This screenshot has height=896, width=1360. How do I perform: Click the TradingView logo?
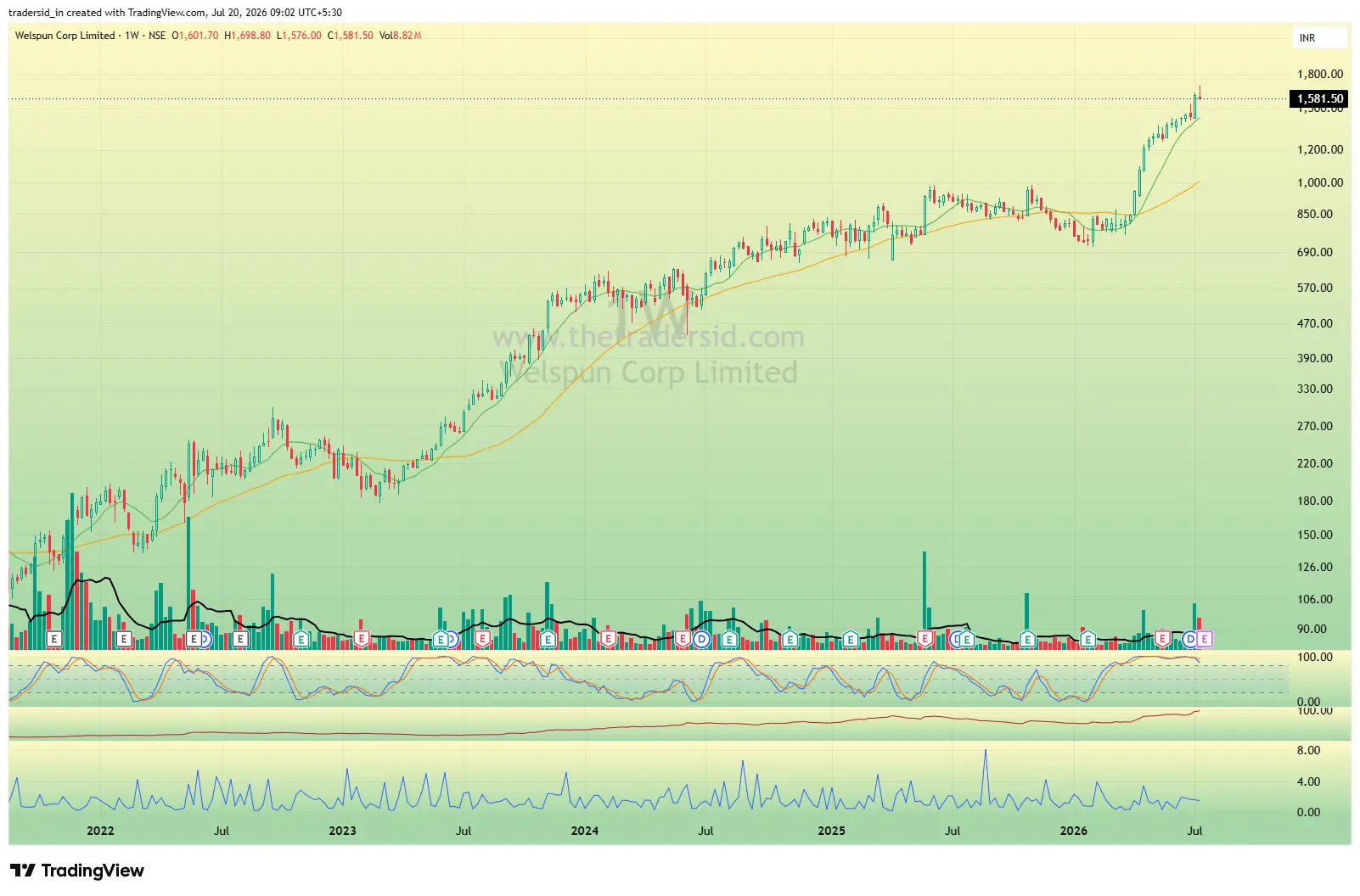77,871
